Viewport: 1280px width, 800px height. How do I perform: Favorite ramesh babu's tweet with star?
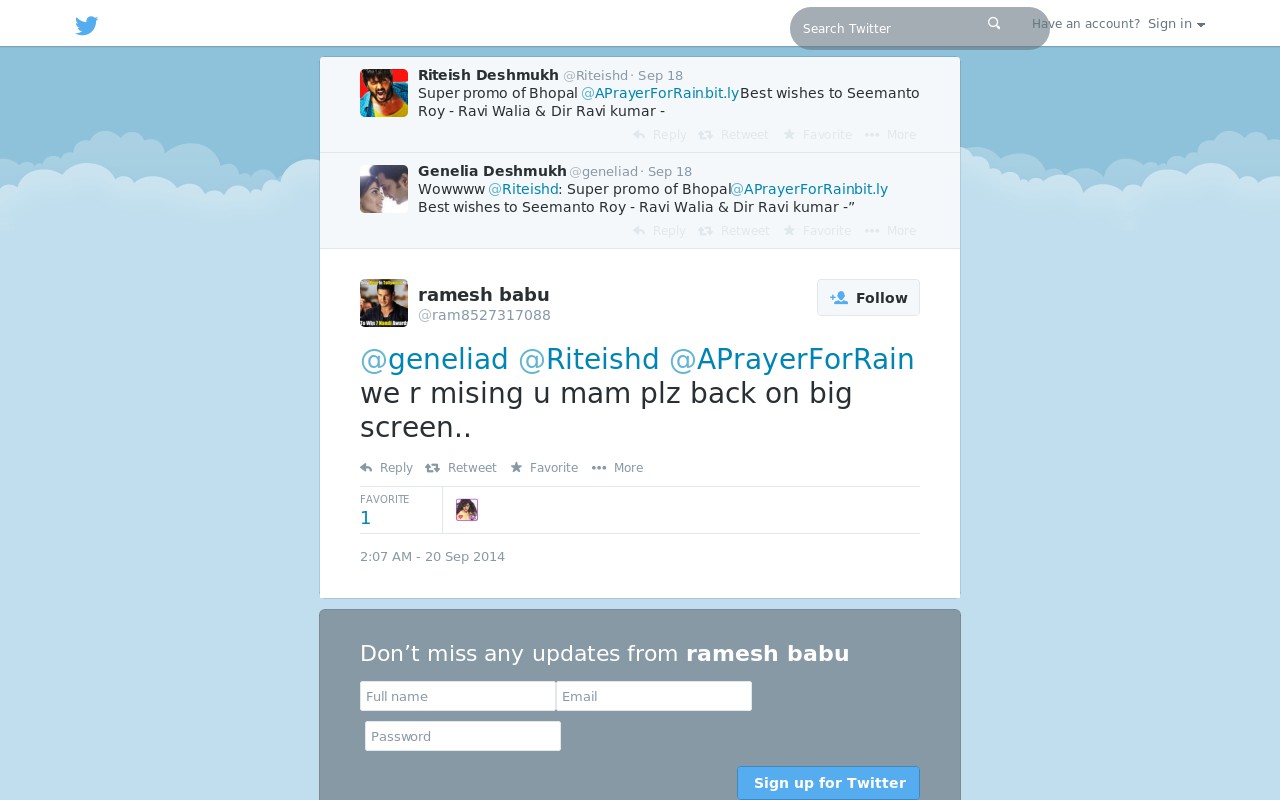point(544,468)
